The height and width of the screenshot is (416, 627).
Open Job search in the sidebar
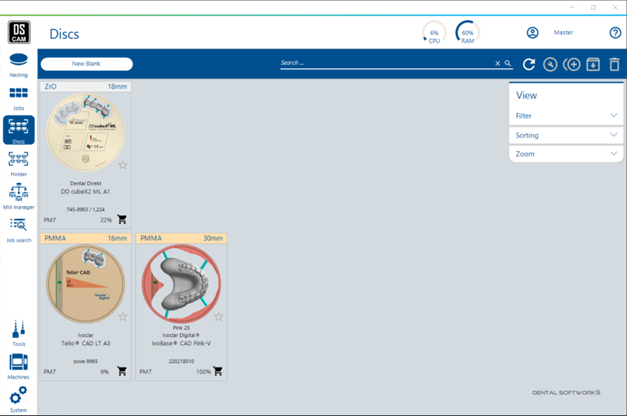click(18, 229)
